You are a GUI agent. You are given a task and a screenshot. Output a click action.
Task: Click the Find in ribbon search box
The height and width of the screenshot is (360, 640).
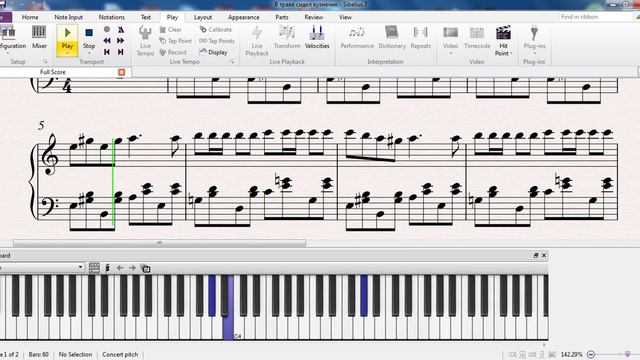click(595, 17)
